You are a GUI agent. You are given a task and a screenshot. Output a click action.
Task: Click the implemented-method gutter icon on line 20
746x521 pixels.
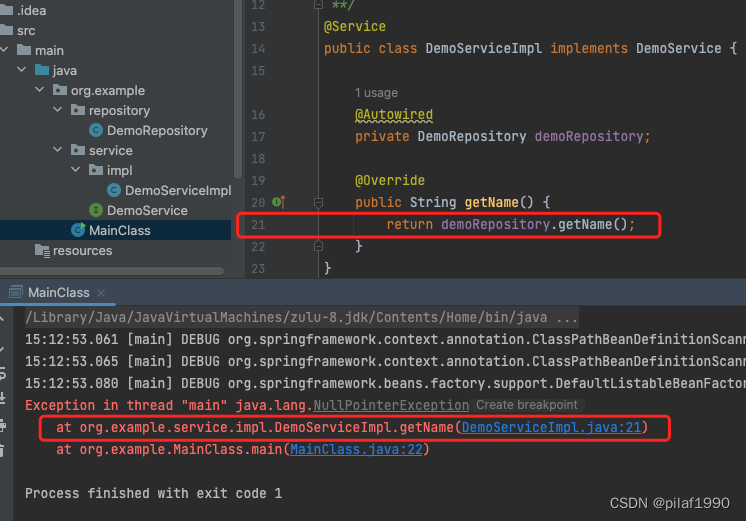278,202
